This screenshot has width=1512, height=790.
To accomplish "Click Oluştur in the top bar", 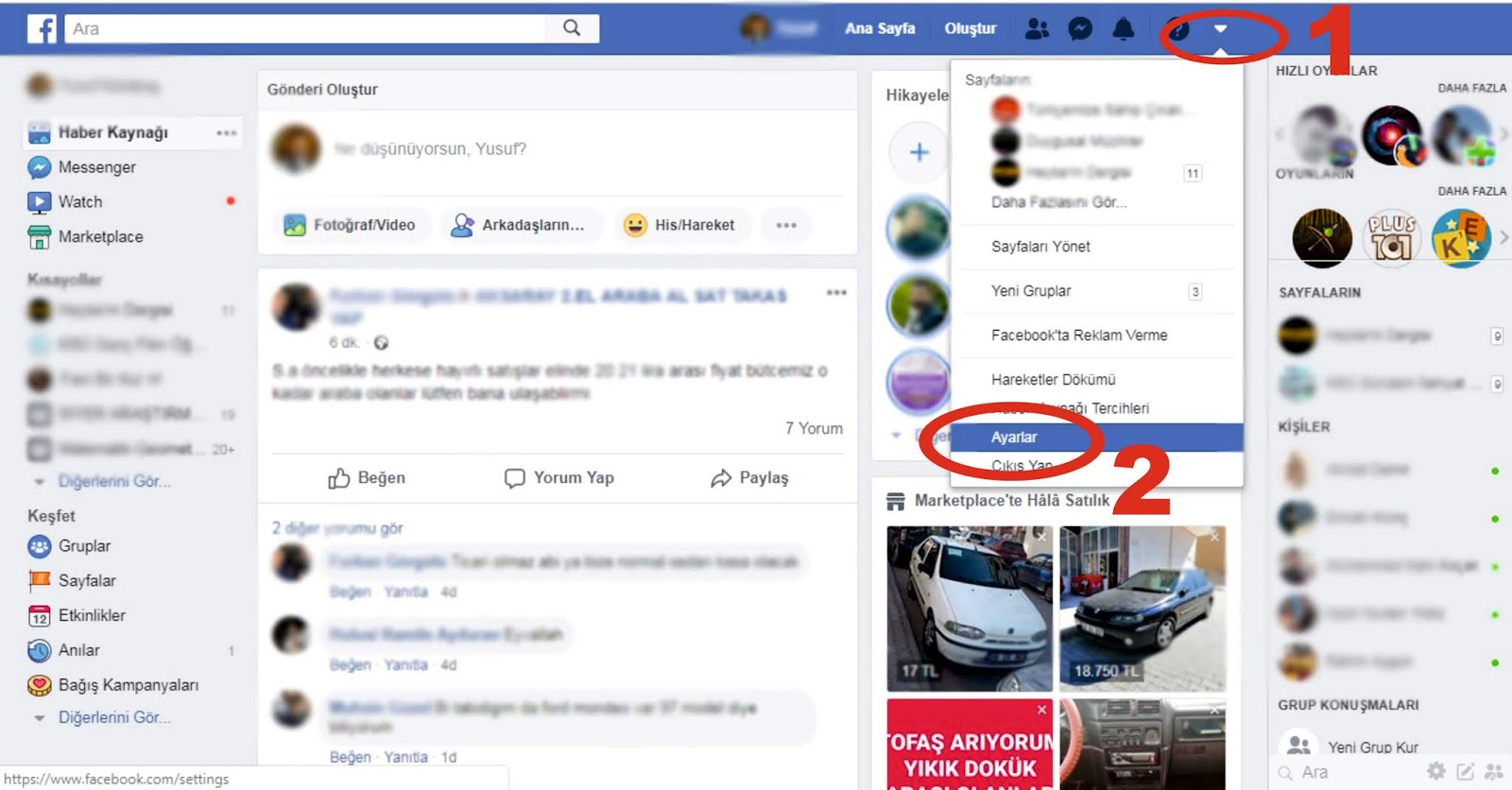I will [x=971, y=28].
